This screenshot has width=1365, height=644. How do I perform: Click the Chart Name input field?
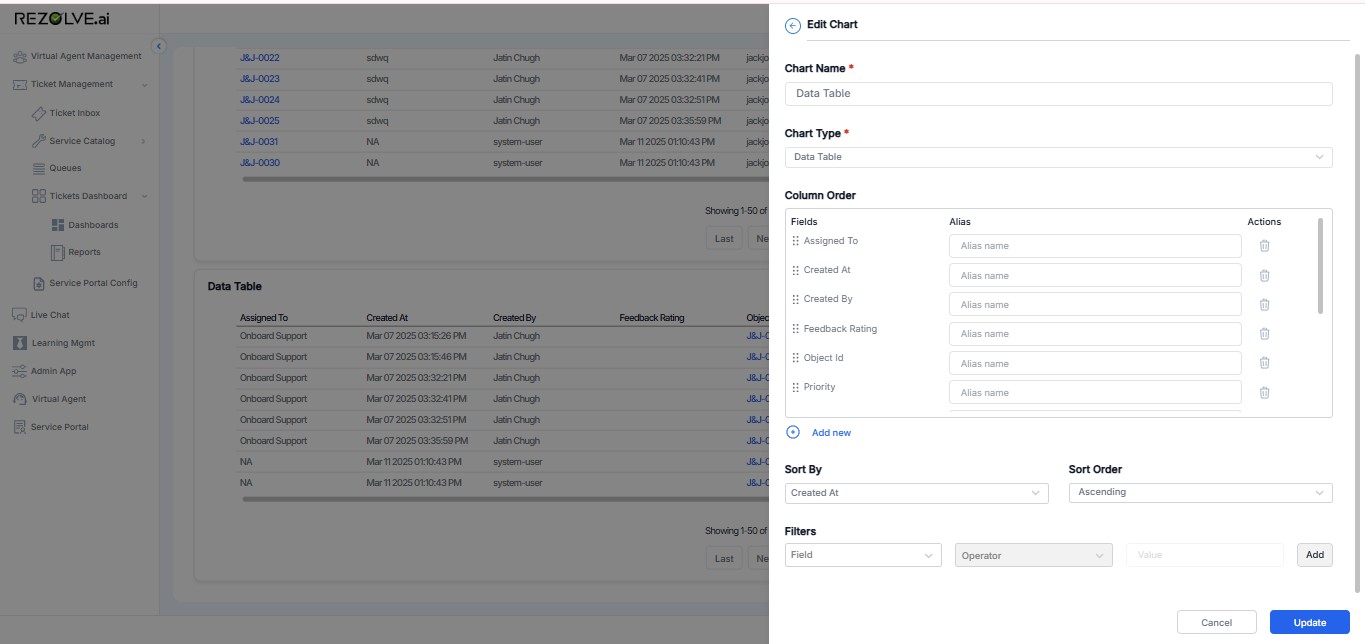pos(1058,93)
